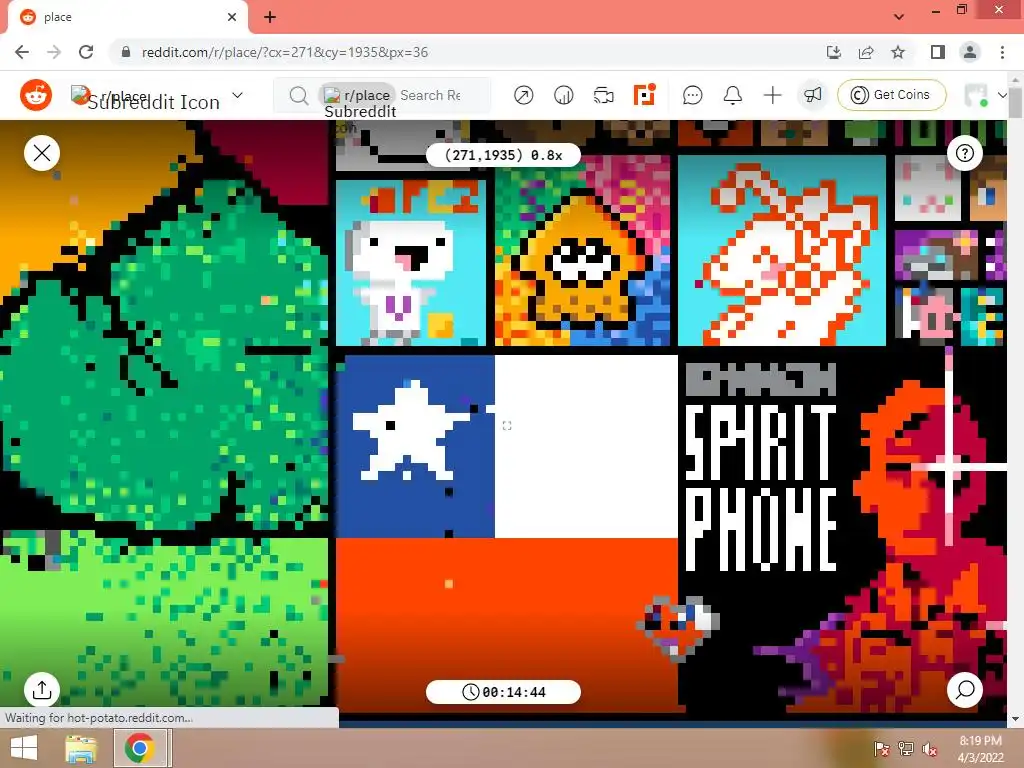This screenshot has height=768, width=1024.
Task: Click the SPIRIT PHONE pixel art text
Action: 761,487
